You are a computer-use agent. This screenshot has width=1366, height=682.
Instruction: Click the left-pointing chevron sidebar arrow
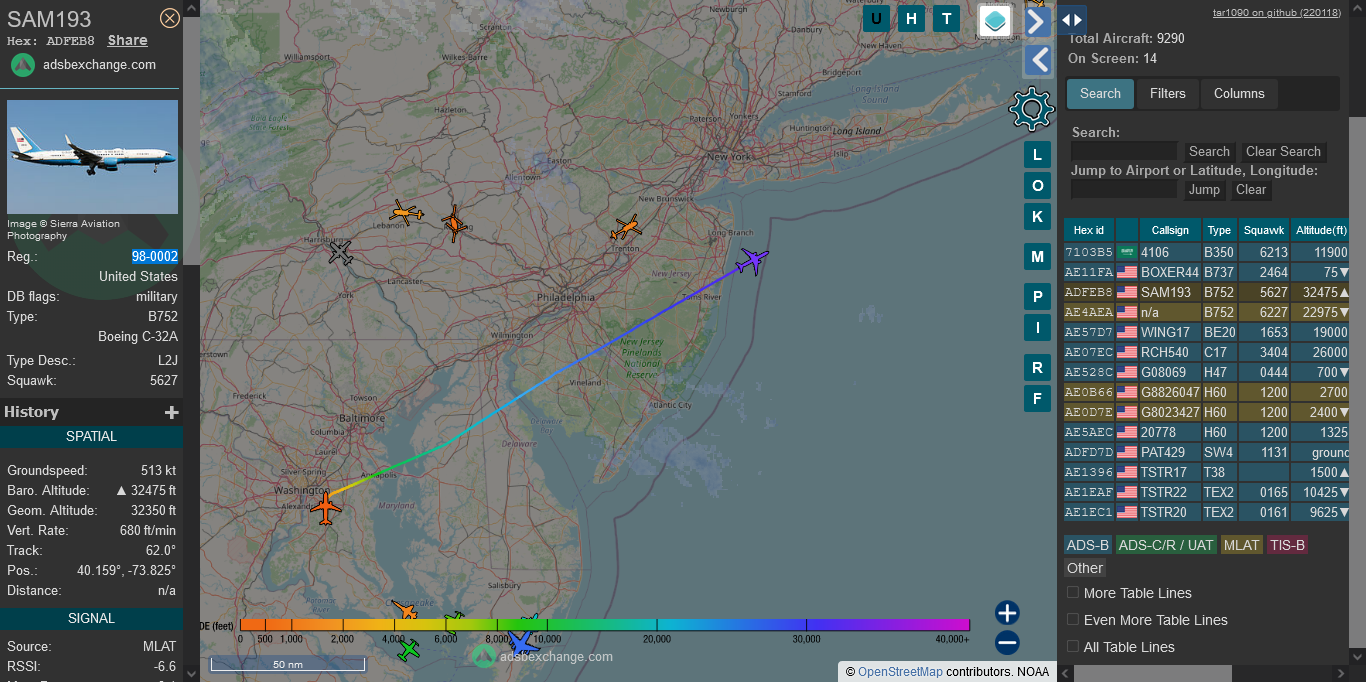coord(1038,61)
